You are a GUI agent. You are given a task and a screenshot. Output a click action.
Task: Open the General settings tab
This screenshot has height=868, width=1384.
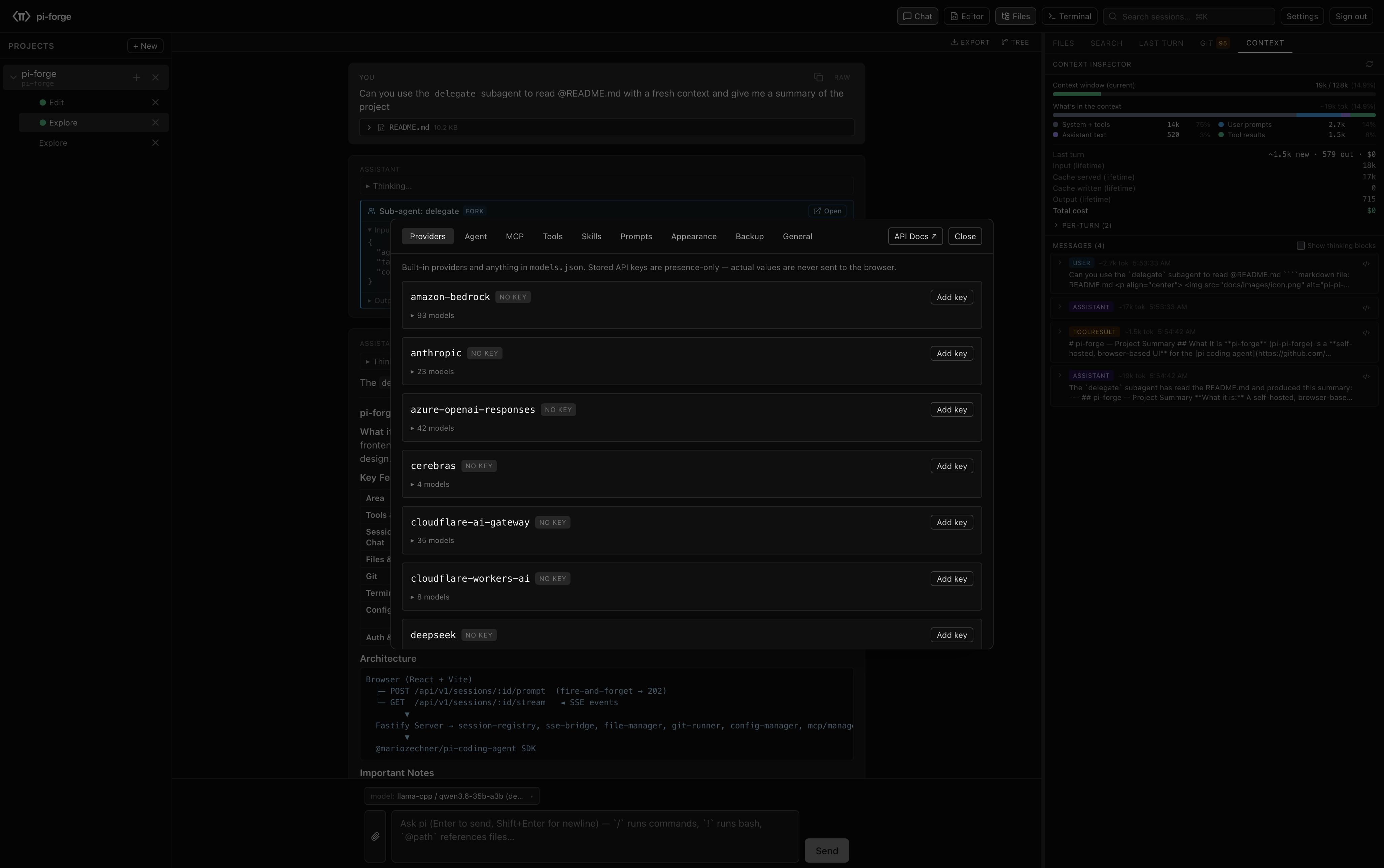797,237
